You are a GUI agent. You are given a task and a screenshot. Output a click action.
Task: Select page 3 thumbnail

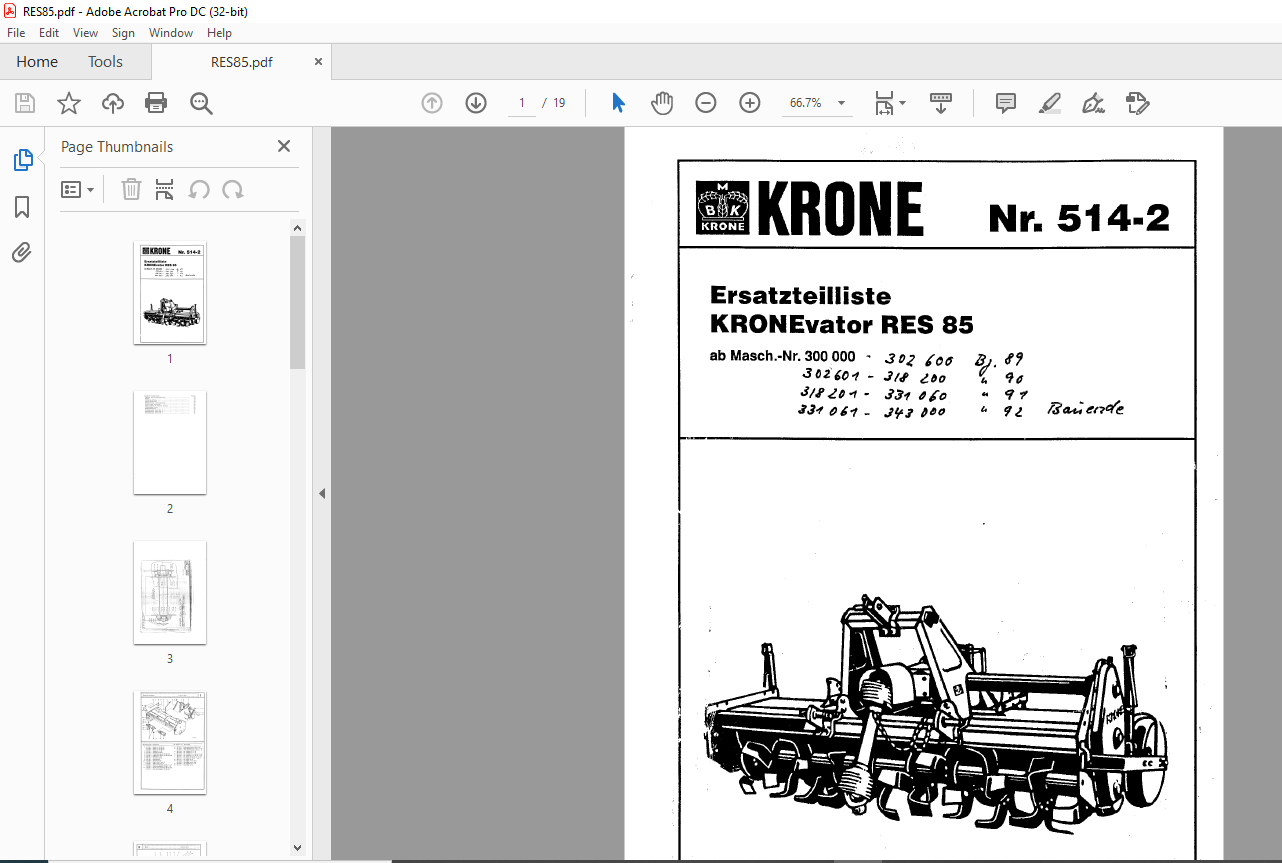click(x=170, y=593)
